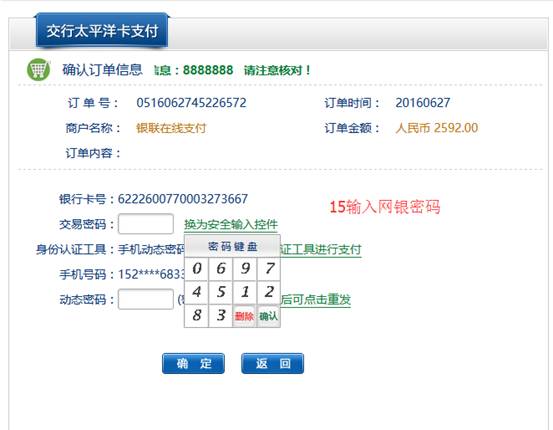Click the green shopping cart icon
553x430 pixels.
point(38,69)
